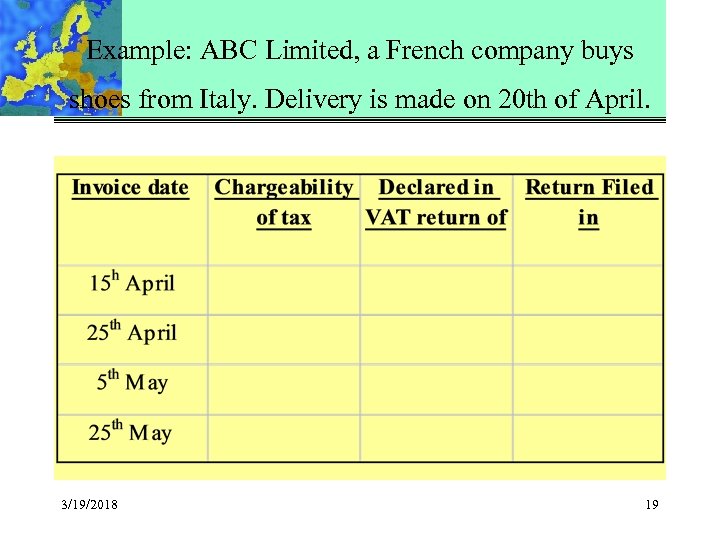Click empty Chargeability cell in 15th April row
720x540 pixels.
click(x=284, y=290)
